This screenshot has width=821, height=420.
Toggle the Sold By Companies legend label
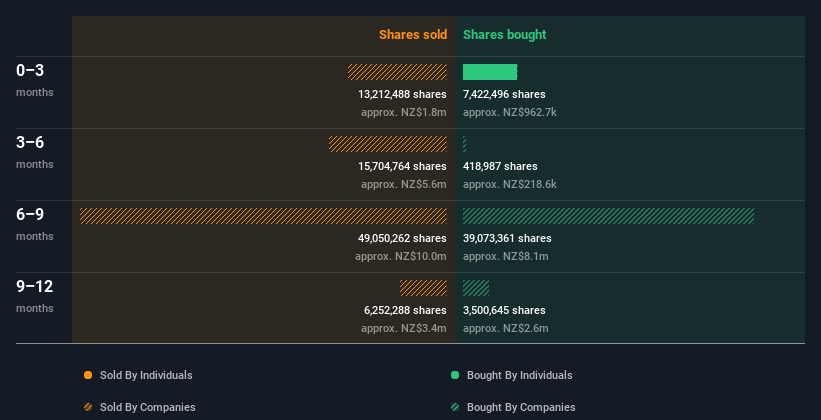pos(147,407)
